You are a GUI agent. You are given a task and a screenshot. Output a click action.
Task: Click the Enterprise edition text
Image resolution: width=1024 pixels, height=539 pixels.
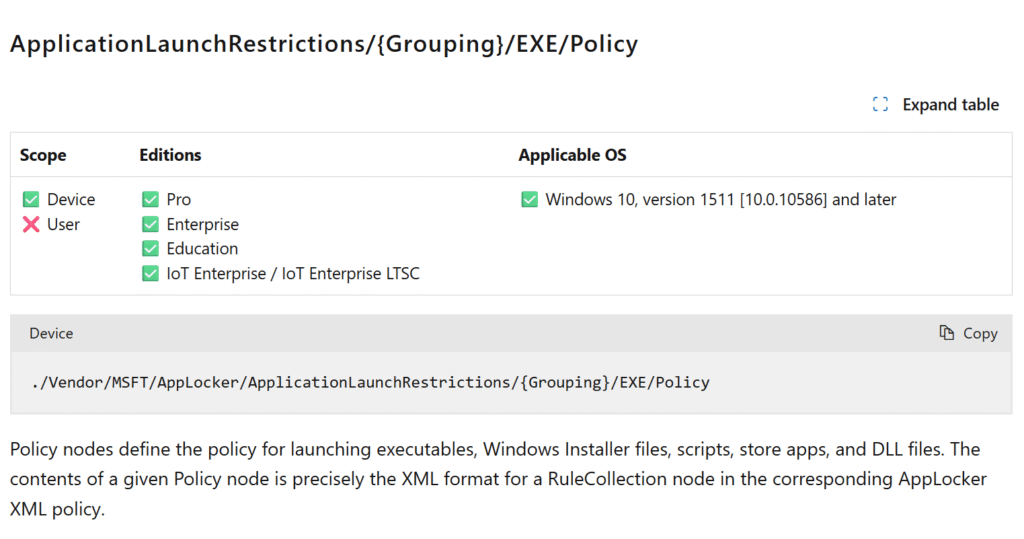pyautogui.click(x=202, y=224)
